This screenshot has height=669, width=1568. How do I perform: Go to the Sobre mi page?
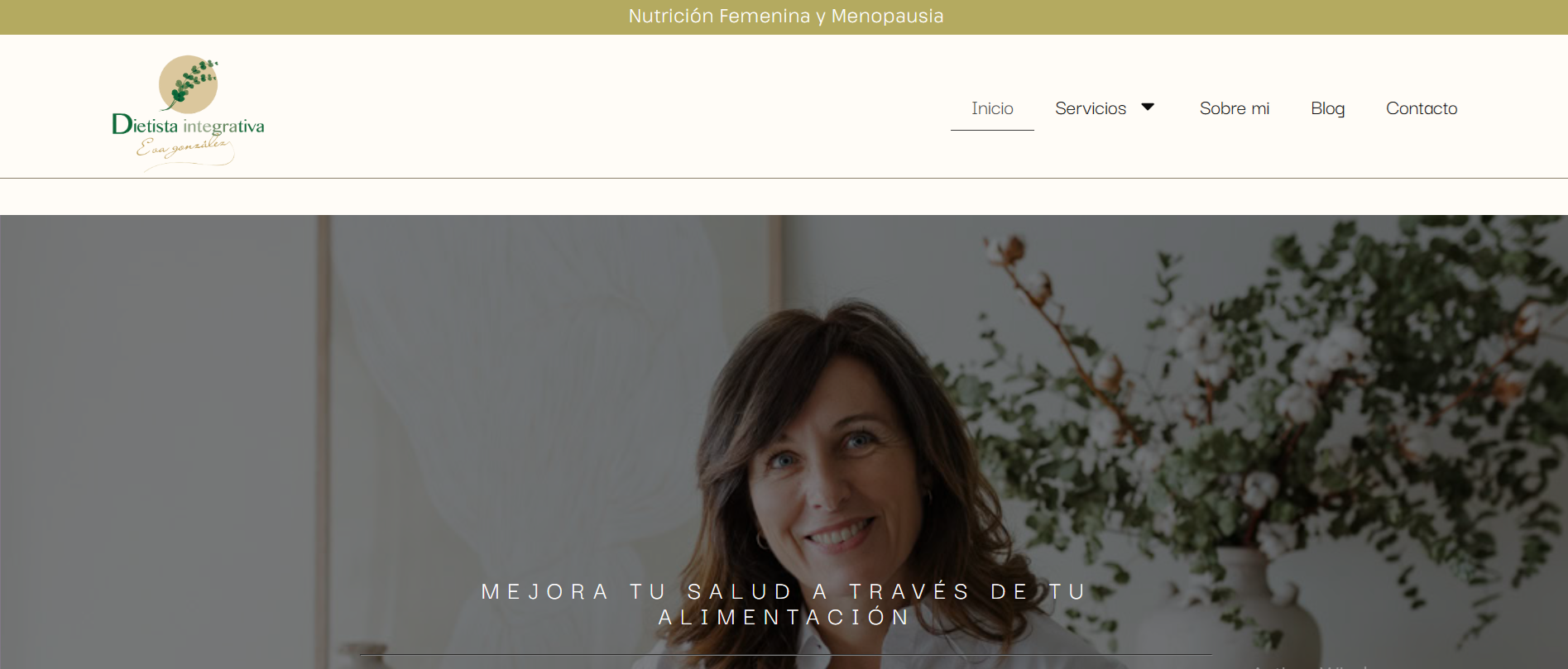click(1234, 108)
